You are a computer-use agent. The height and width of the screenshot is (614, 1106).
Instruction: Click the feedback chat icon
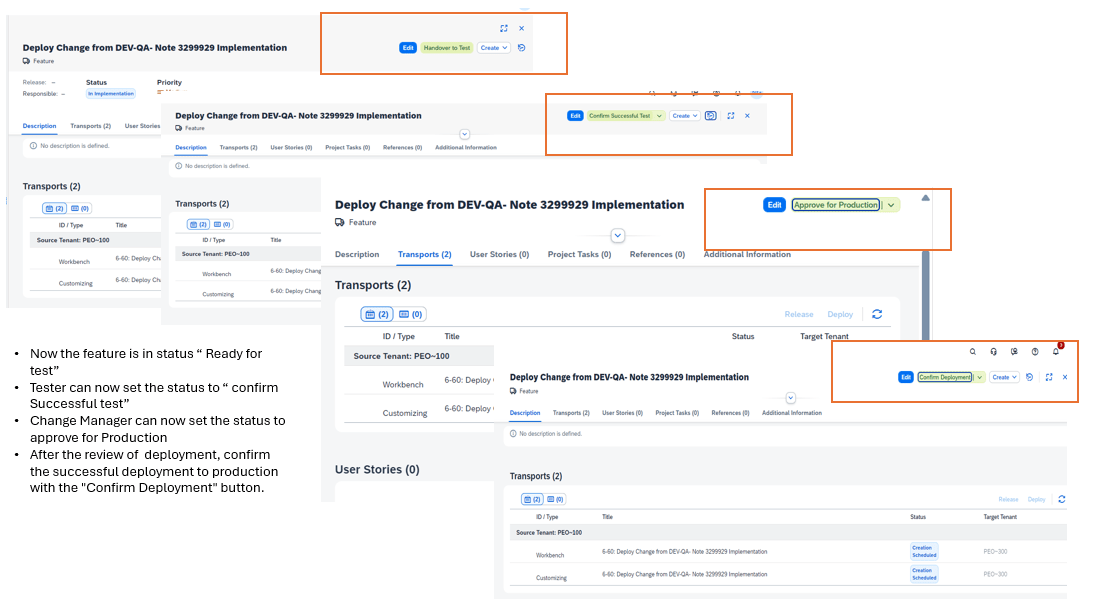(x=1014, y=352)
